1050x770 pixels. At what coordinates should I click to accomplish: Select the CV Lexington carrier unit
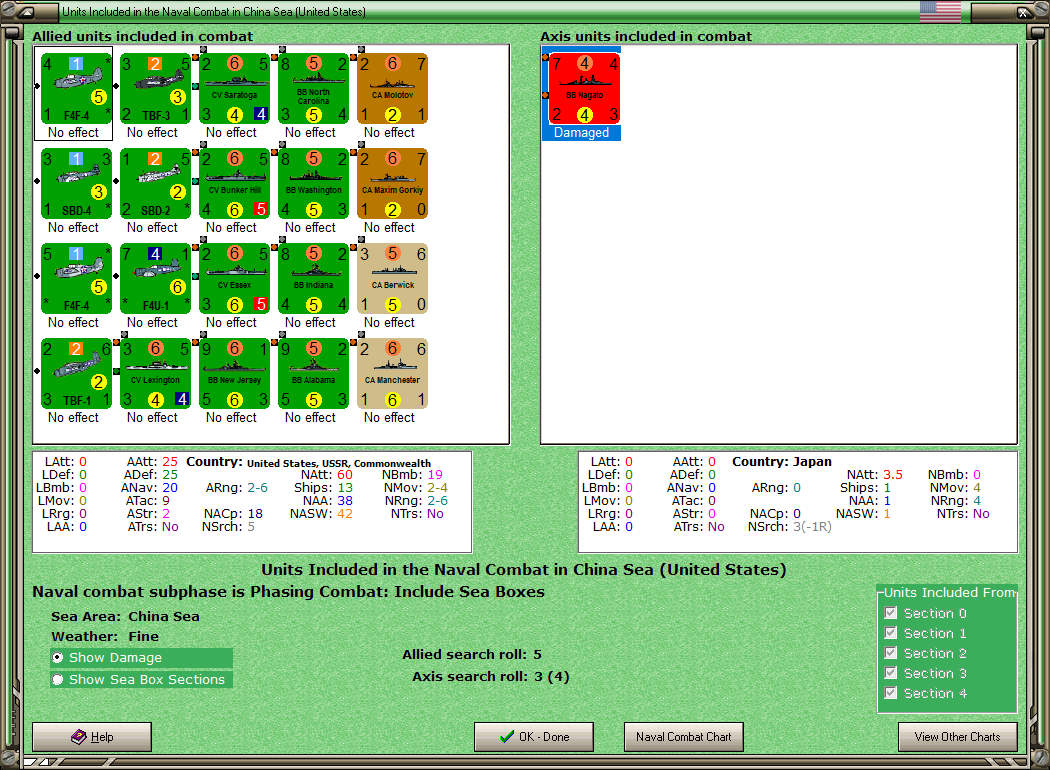click(x=155, y=374)
